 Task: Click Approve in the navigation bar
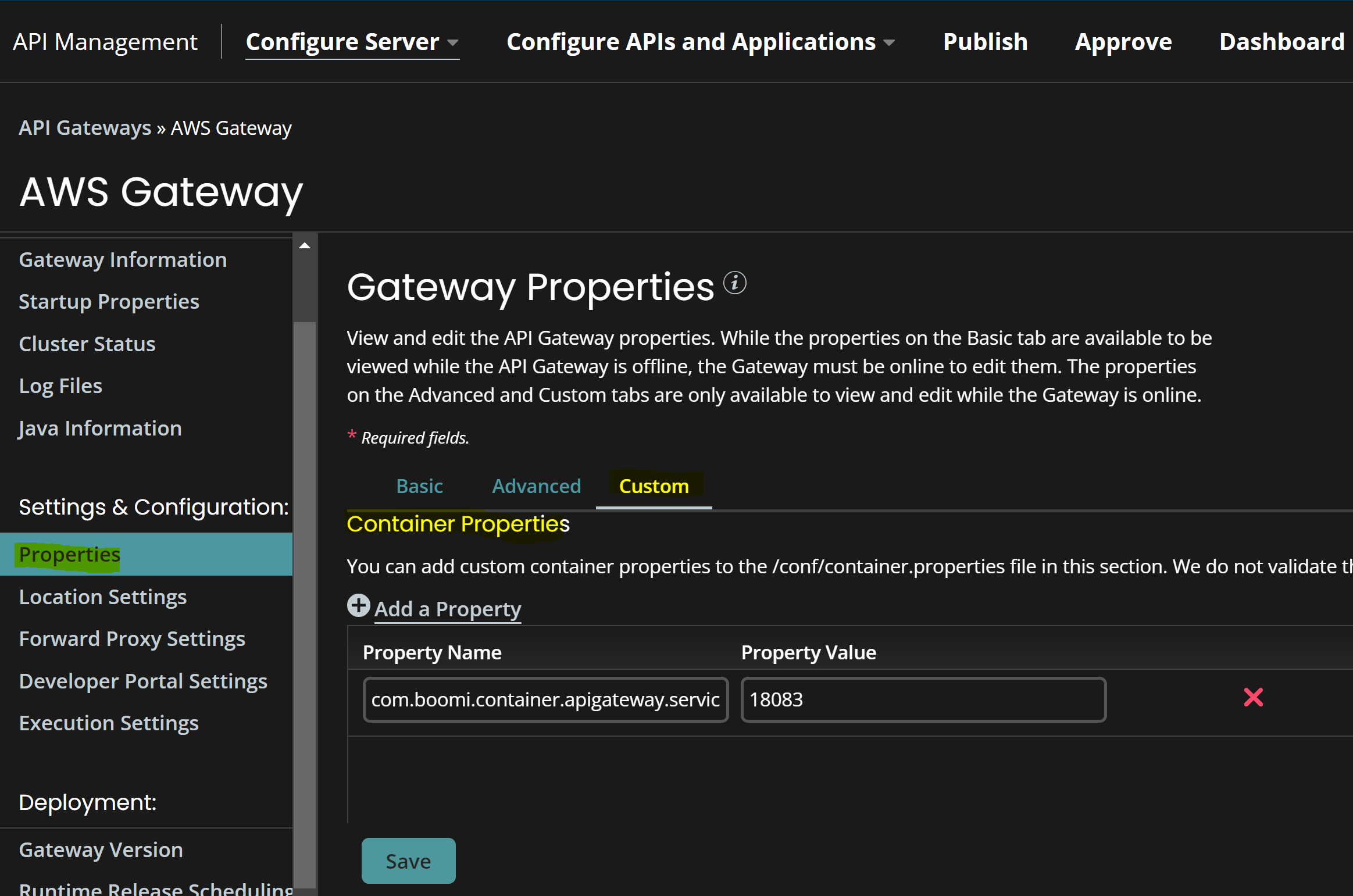point(1124,41)
